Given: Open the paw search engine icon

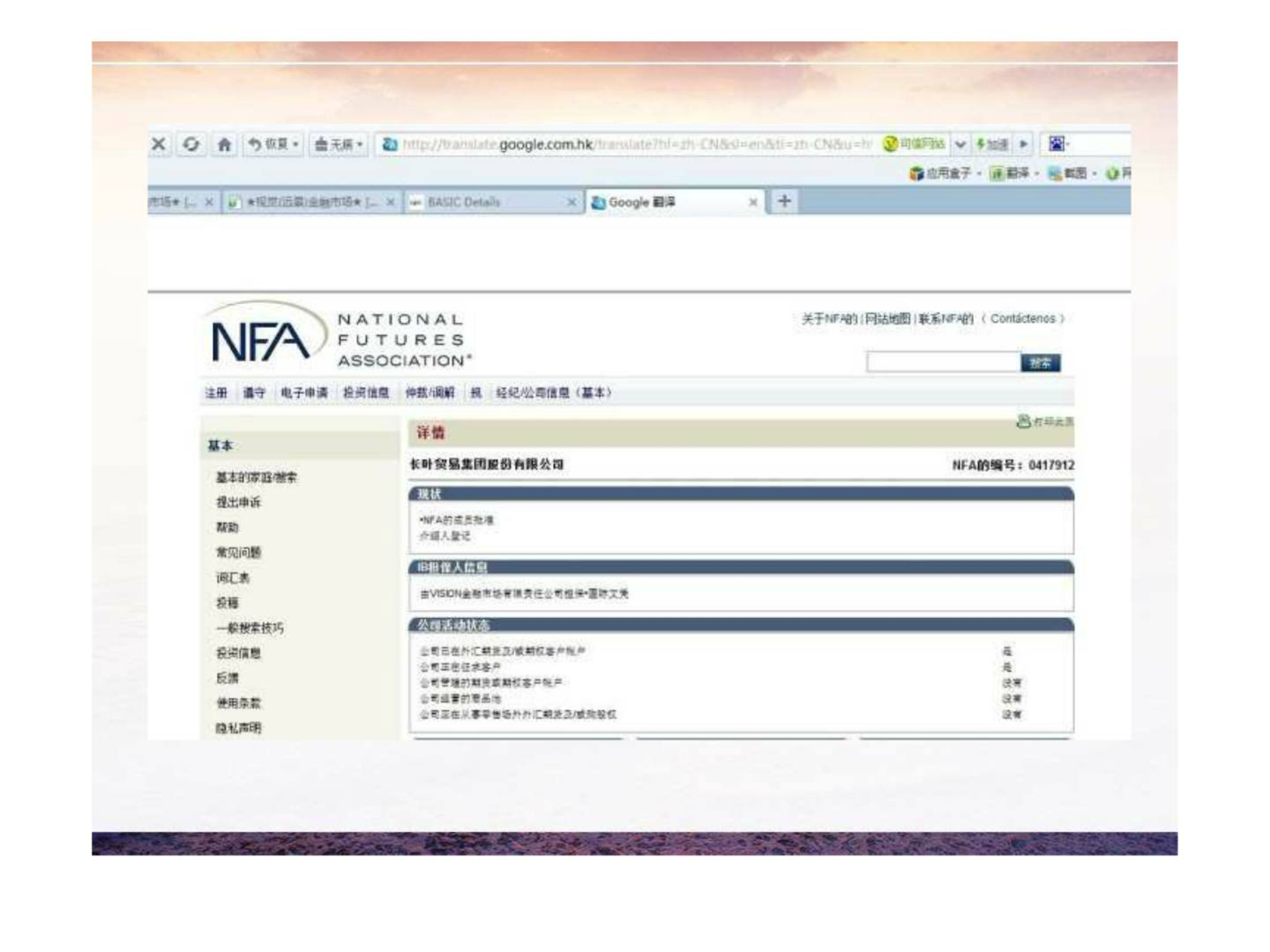Looking at the screenshot, I should pos(1057,143).
